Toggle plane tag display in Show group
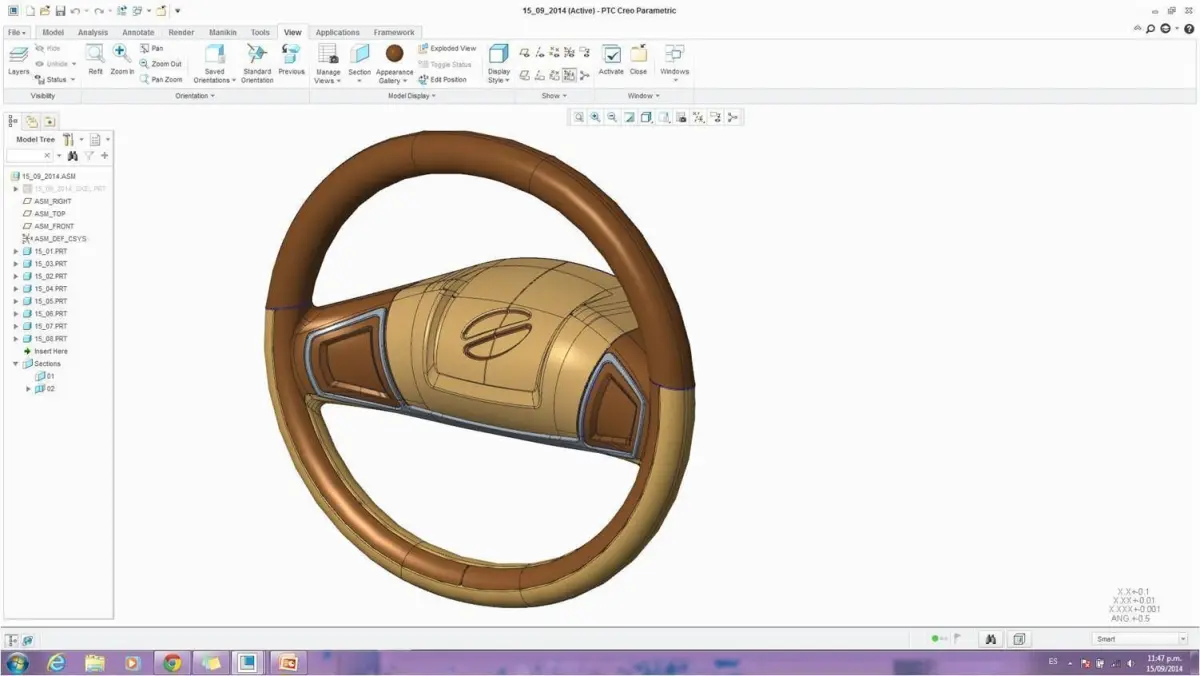1200x676 pixels. pos(525,75)
